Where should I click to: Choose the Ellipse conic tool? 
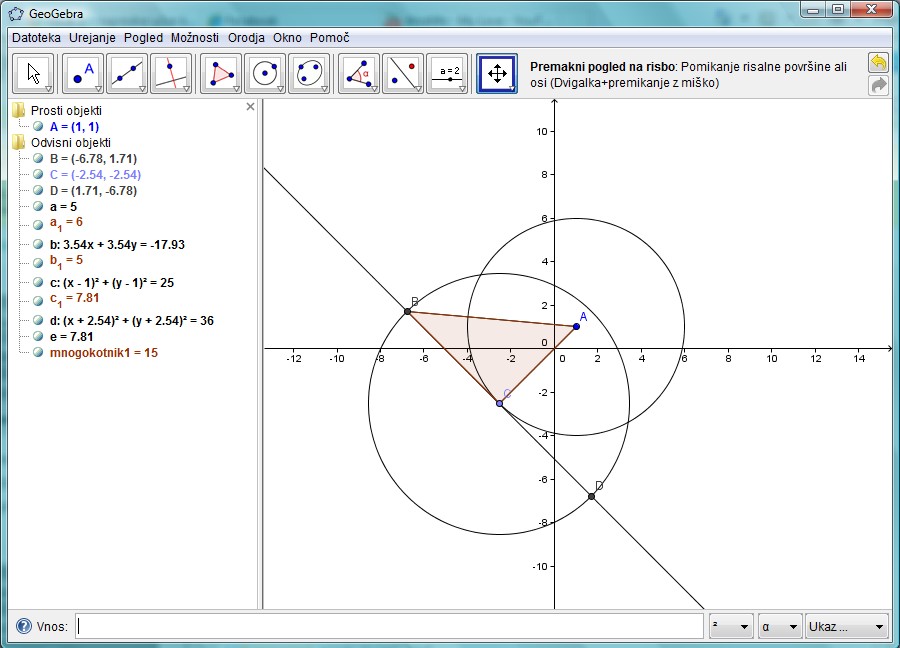[309, 73]
